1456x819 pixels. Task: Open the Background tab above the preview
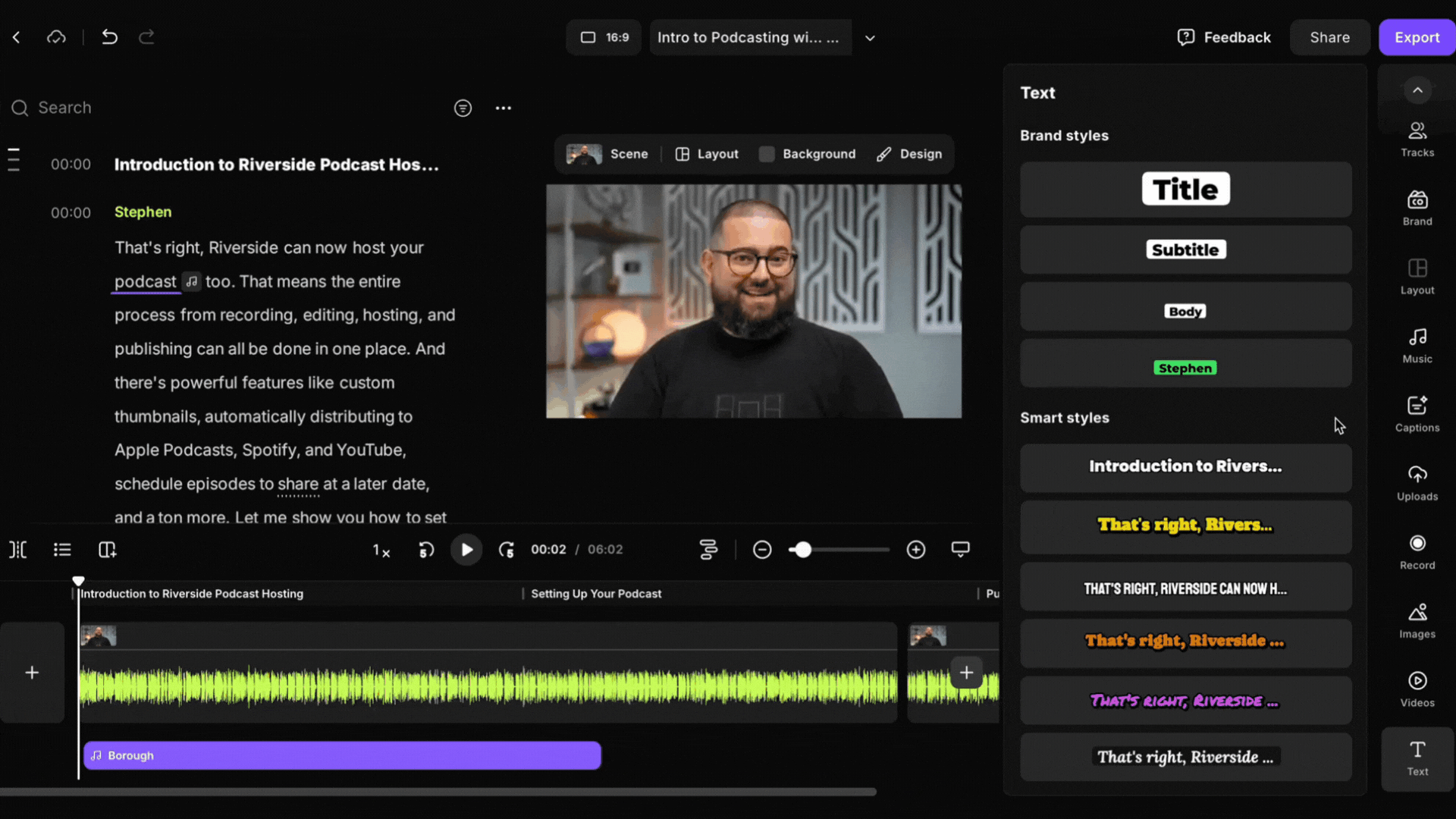tap(808, 154)
